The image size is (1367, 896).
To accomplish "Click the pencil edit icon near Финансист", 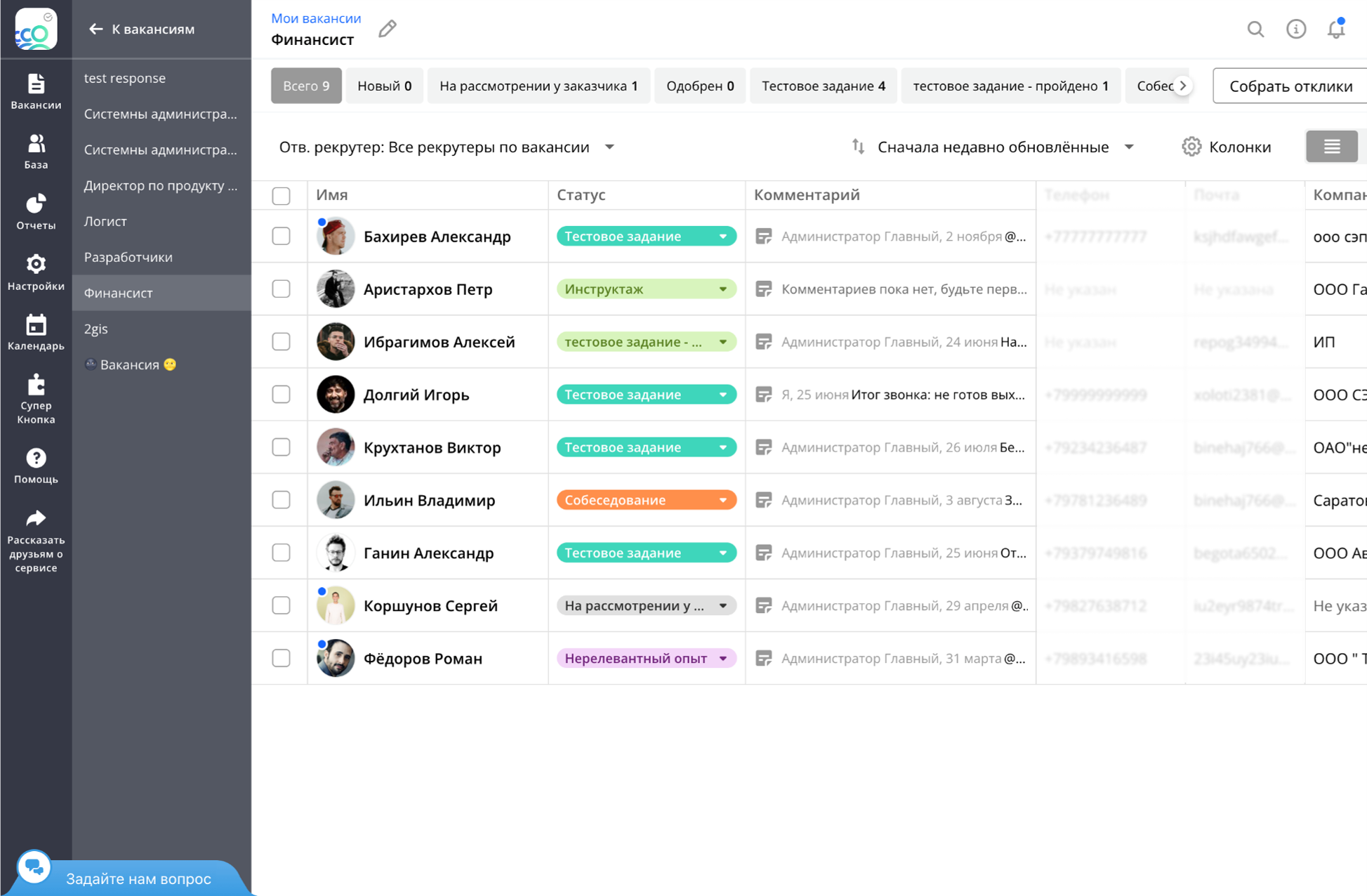I will (x=388, y=29).
